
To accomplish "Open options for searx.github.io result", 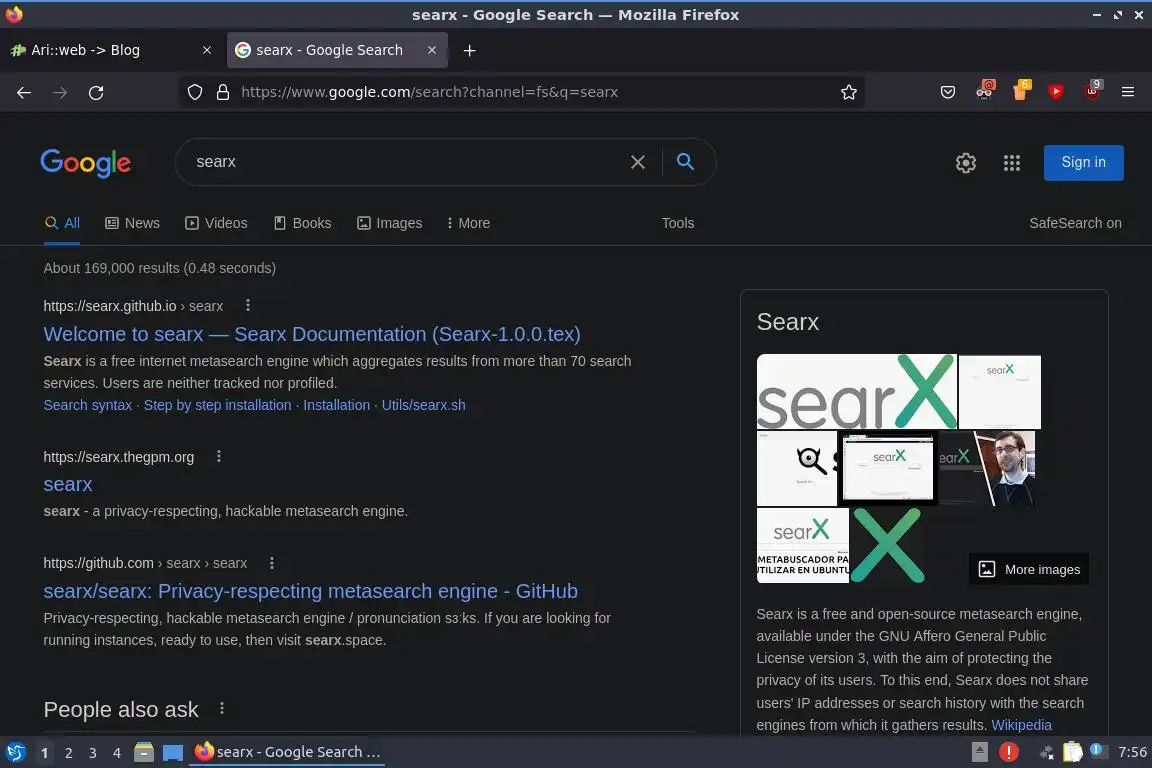I will click(248, 305).
